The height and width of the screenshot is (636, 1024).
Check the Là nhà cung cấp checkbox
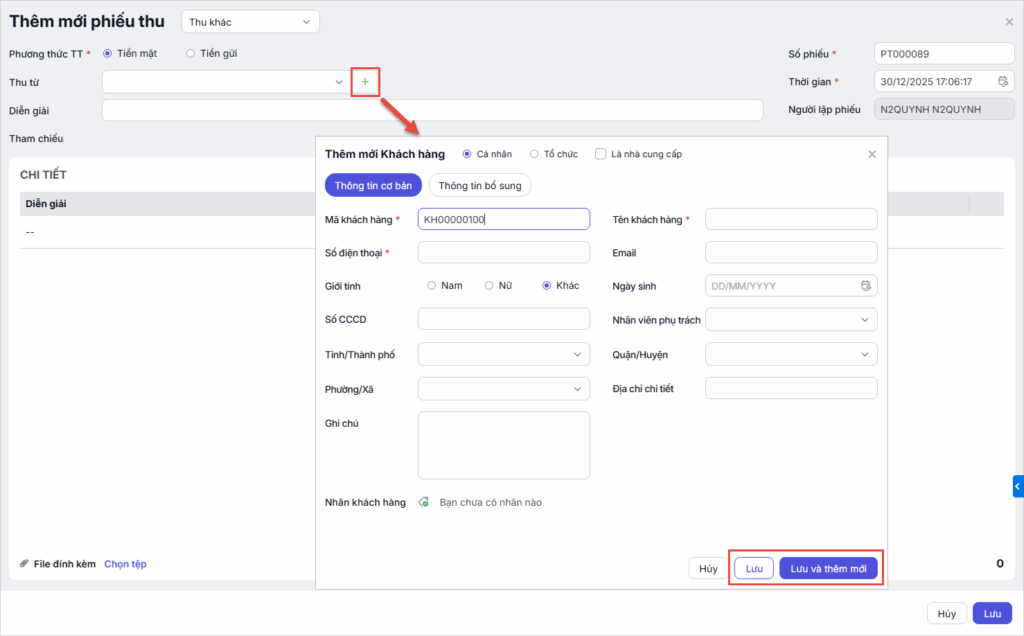601,154
